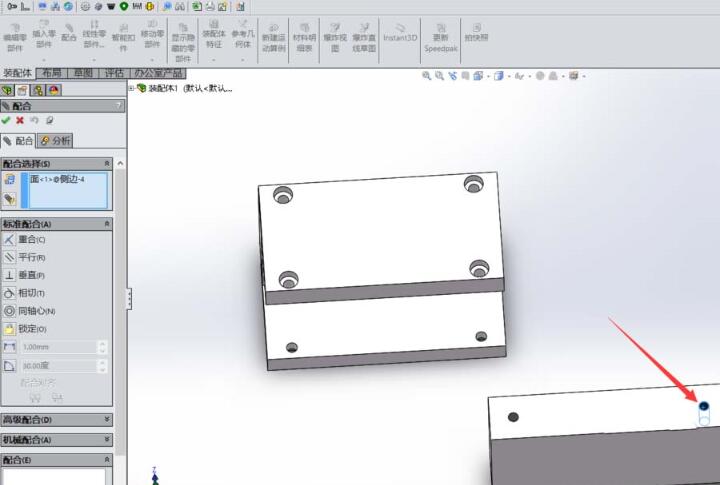Collapse the Standard Mates (标准配合) section
The image size is (720, 485).
point(107,224)
